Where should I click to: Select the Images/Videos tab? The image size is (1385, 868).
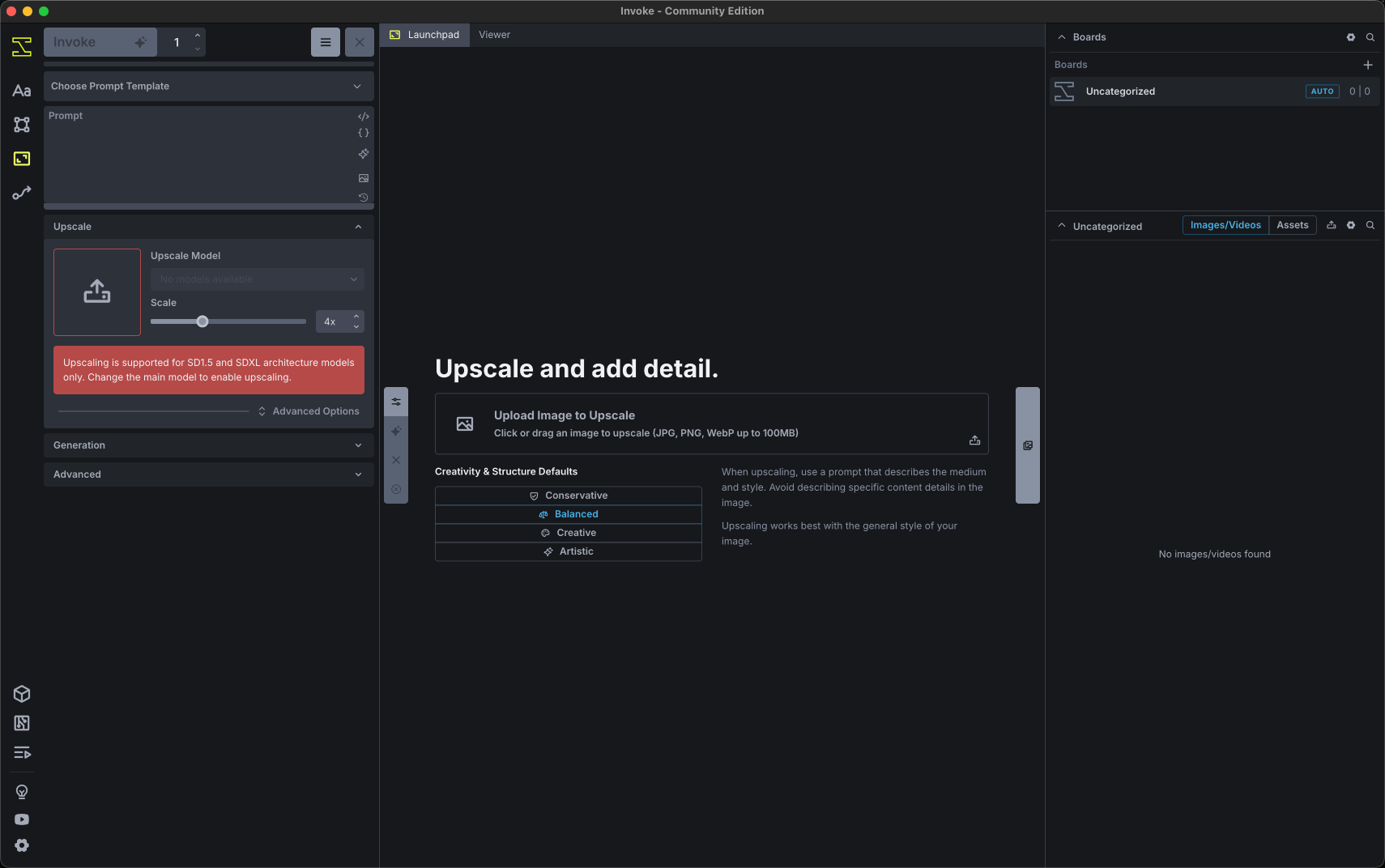point(1225,225)
